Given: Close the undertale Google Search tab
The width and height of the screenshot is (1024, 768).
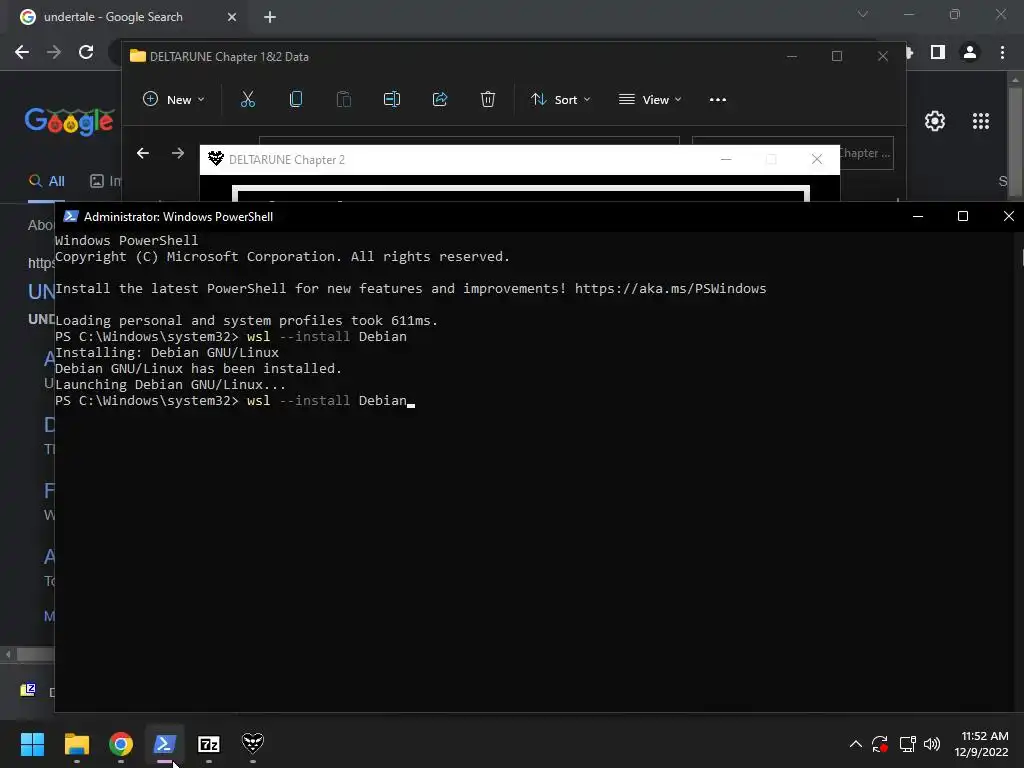Looking at the screenshot, I should tap(232, 17).
